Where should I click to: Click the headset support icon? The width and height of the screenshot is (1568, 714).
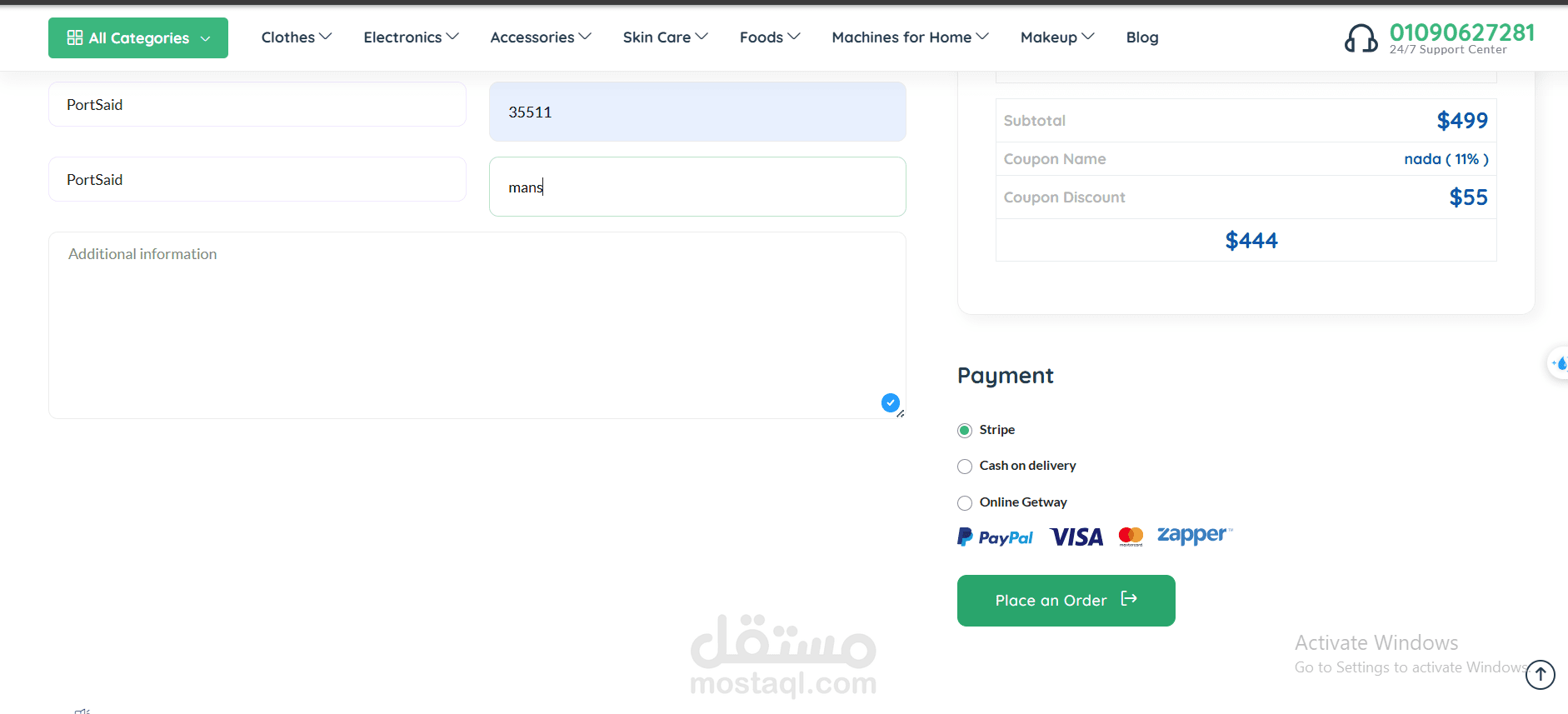click(x=1361, y=38)
